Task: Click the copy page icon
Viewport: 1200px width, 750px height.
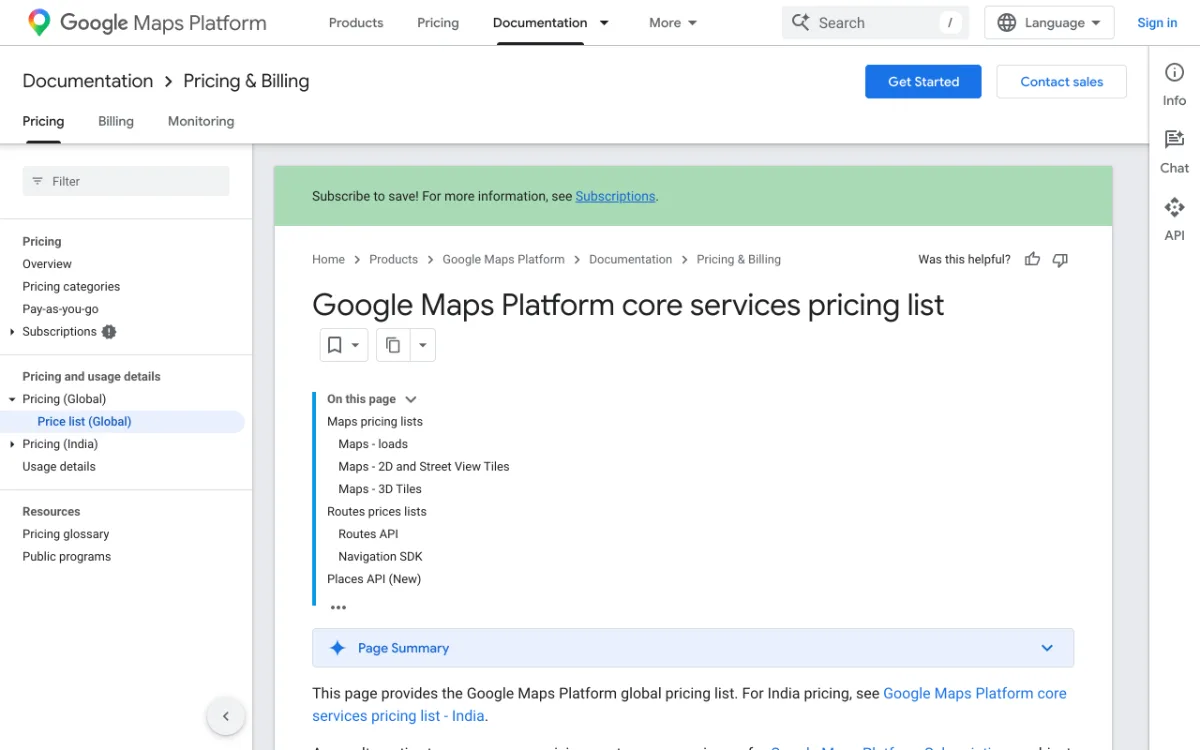Action: point(393,345)
